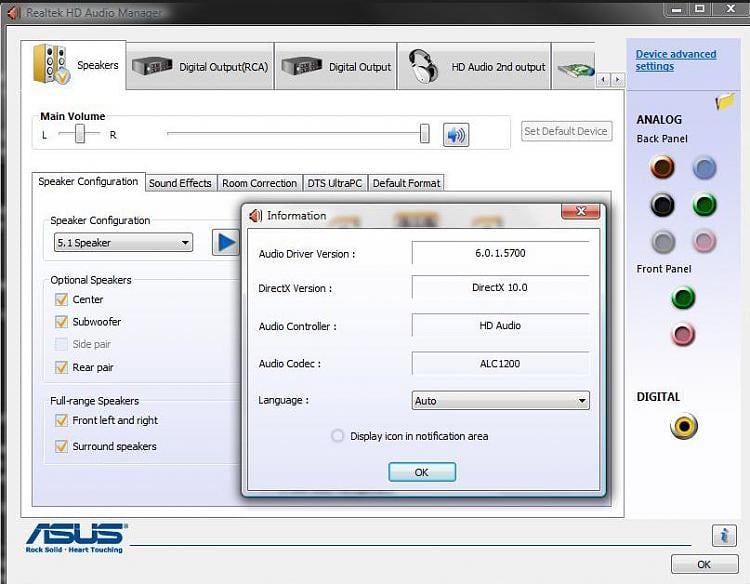Click the Set Default Device button
Screen dimensions: 750x584
point(566,131)
